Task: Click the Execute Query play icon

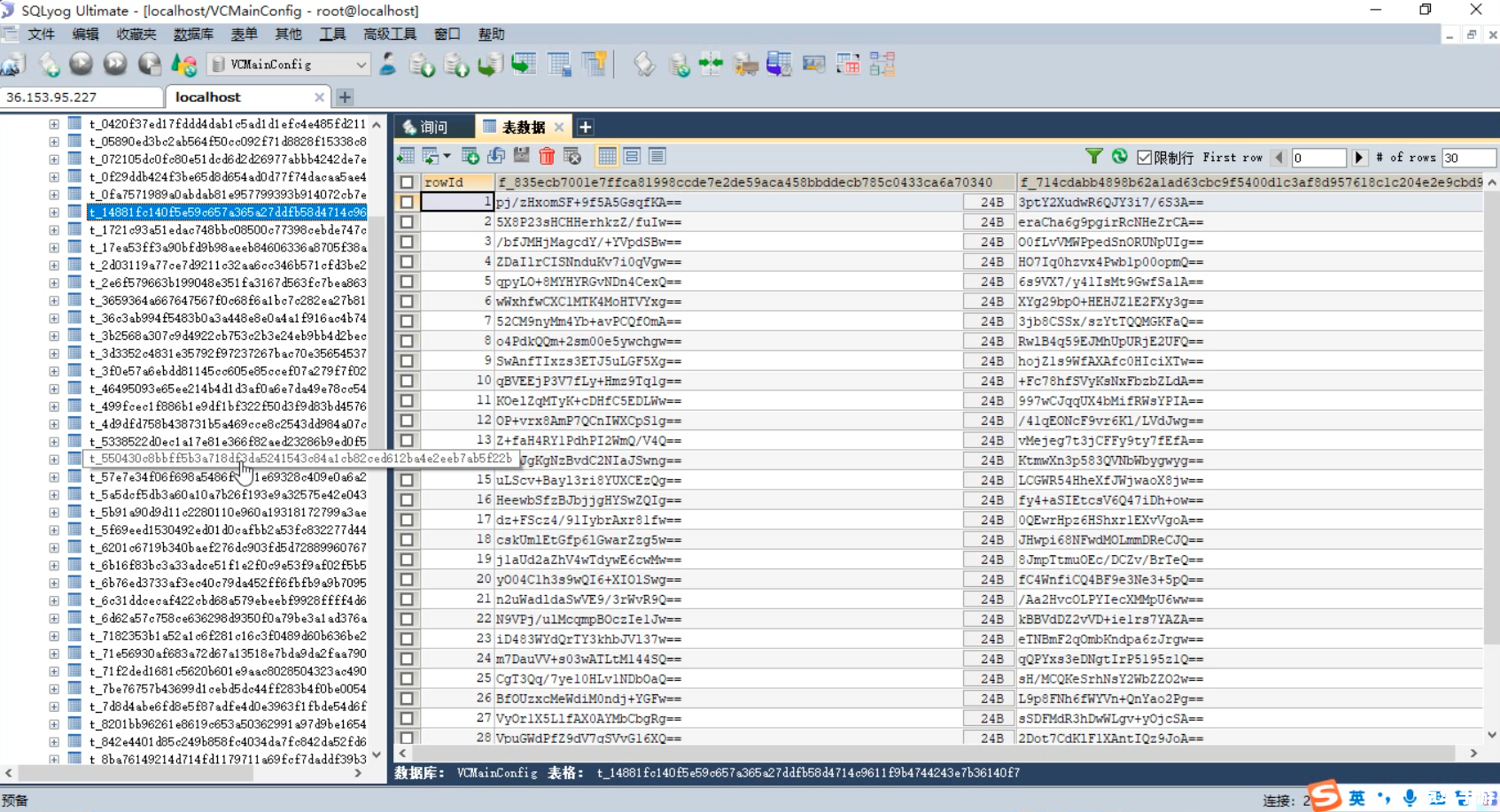Action: 81,64
